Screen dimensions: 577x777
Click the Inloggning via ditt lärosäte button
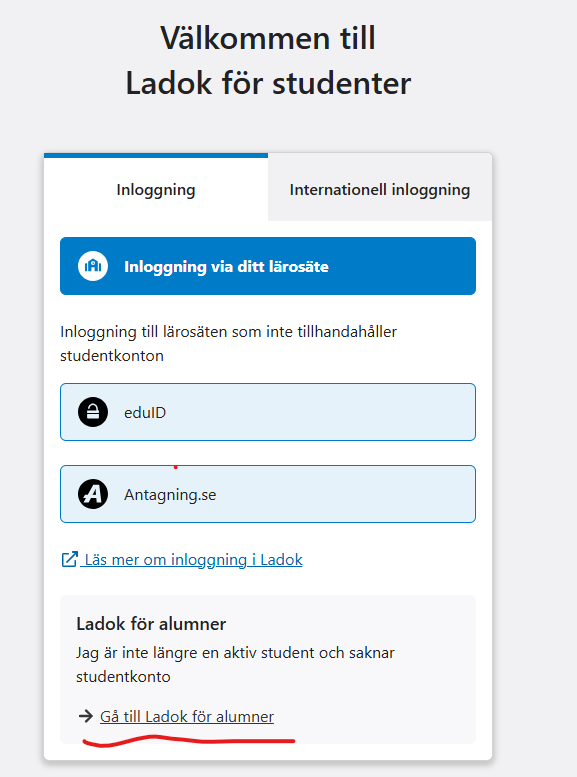(x=268, y=266)
